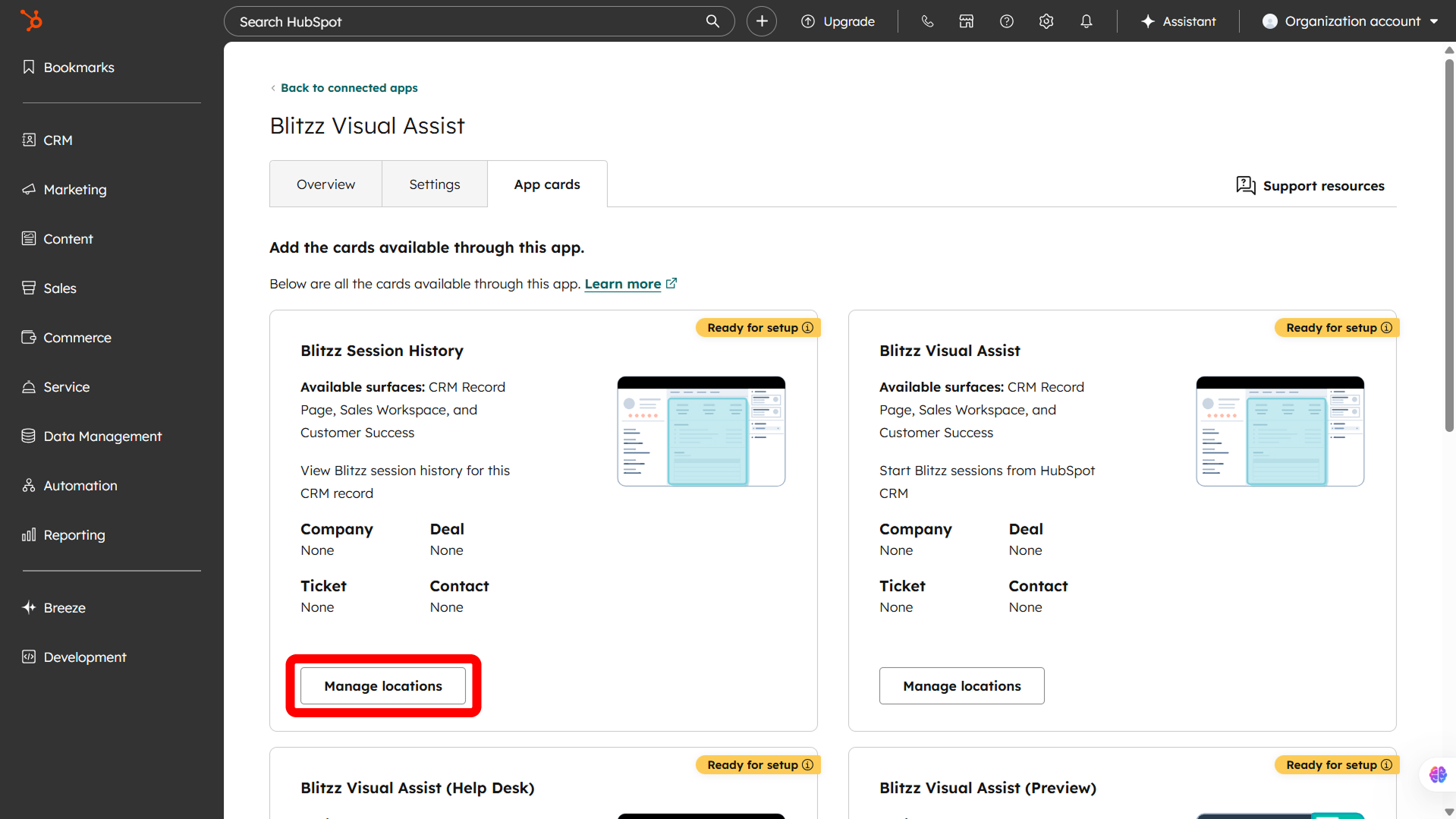Click info icon on Blitzz Session History badge
This screenshot has width=1456, height=819.
coord(808,328)
